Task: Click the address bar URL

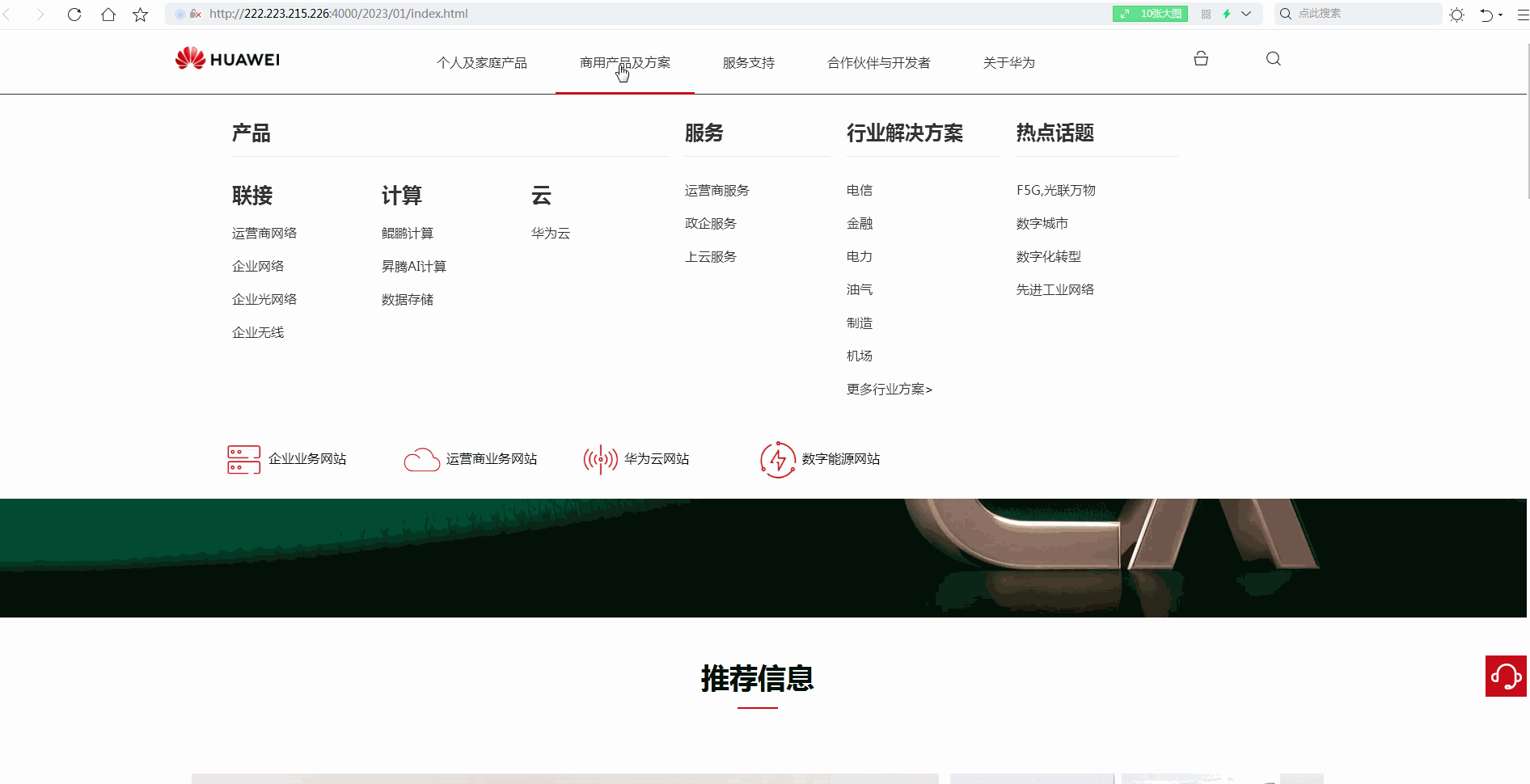Action: [338, 14]
